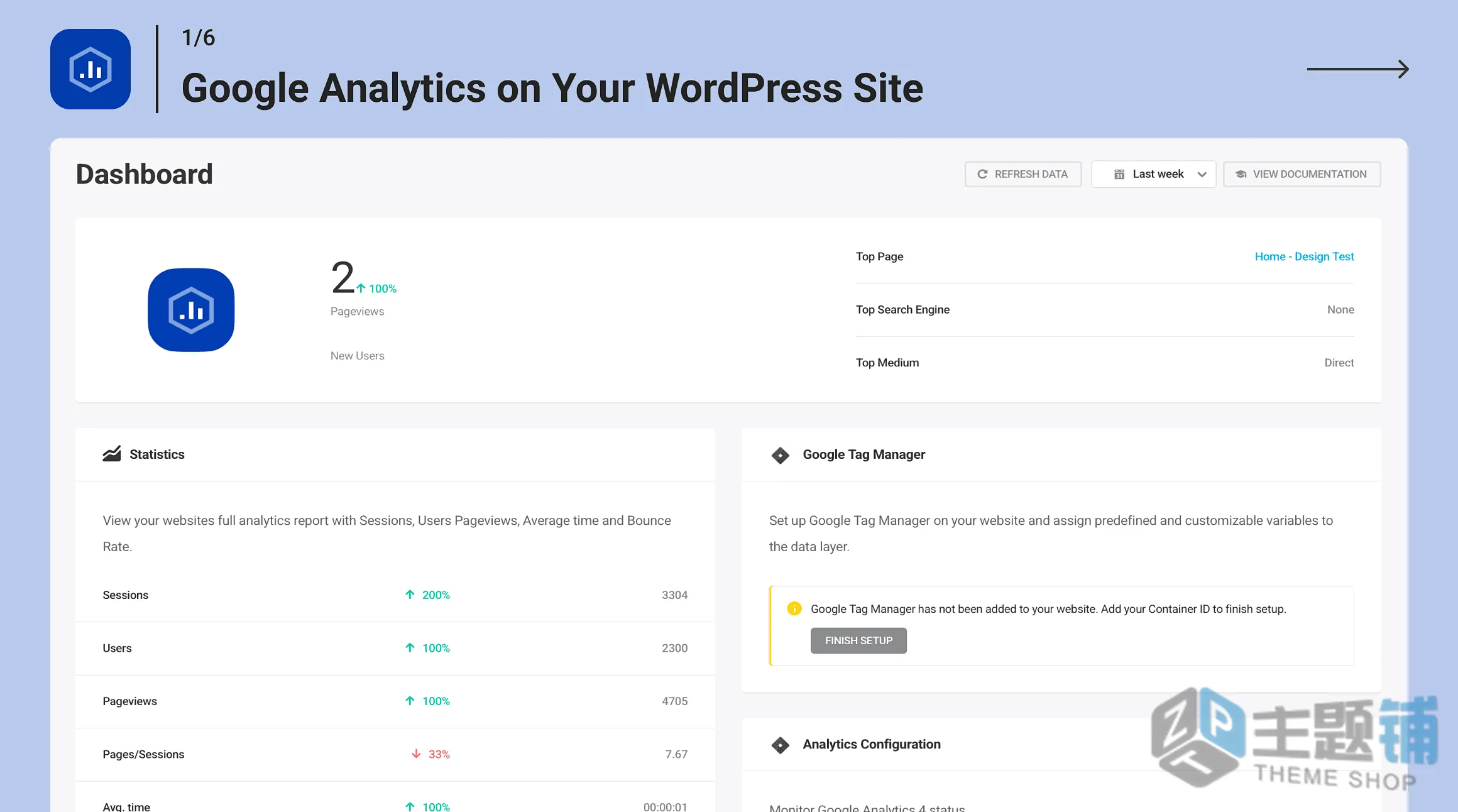Click the New Users label

coord(357,356)
